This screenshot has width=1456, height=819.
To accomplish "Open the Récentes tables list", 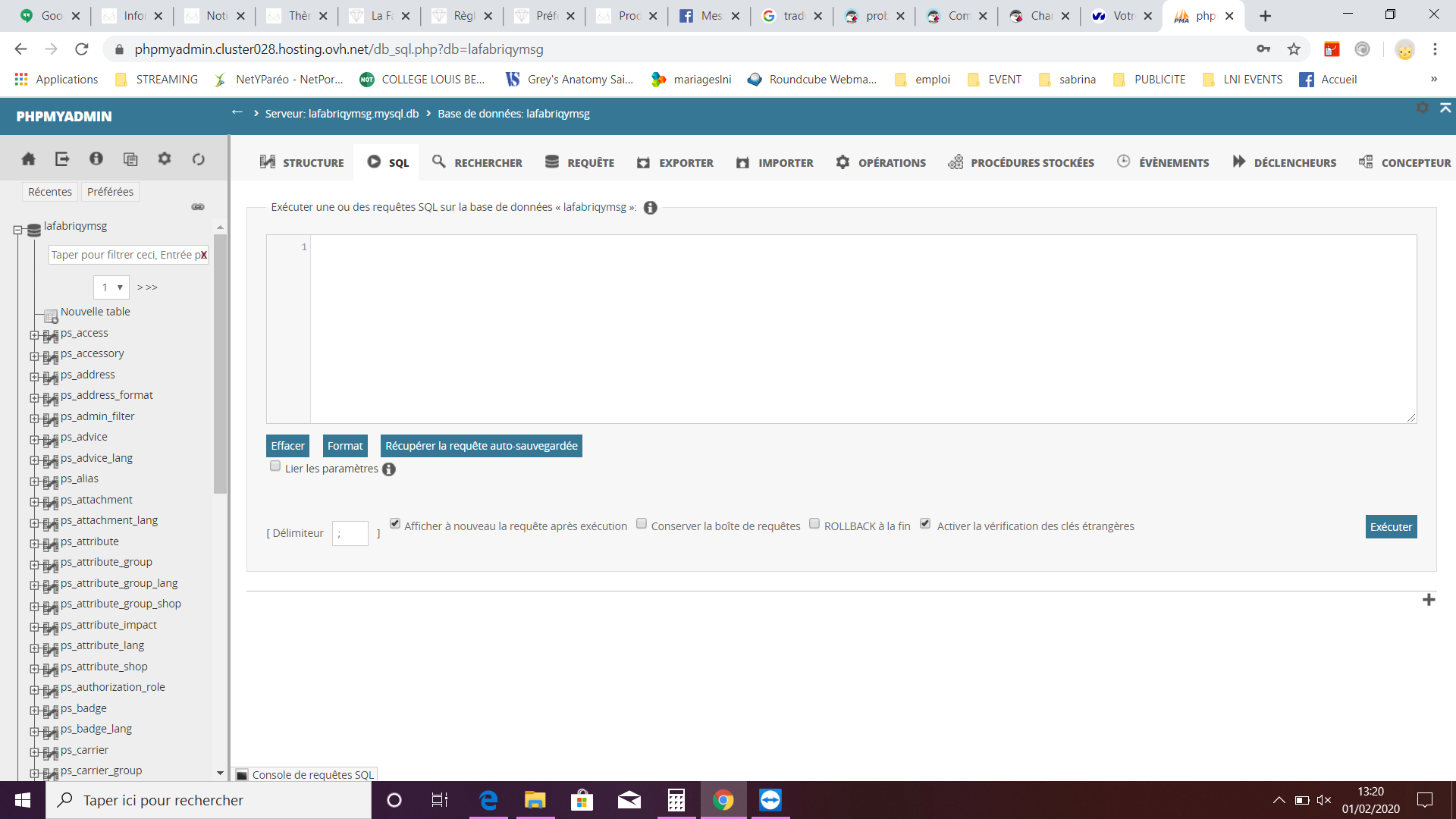I will coord(50,192).
